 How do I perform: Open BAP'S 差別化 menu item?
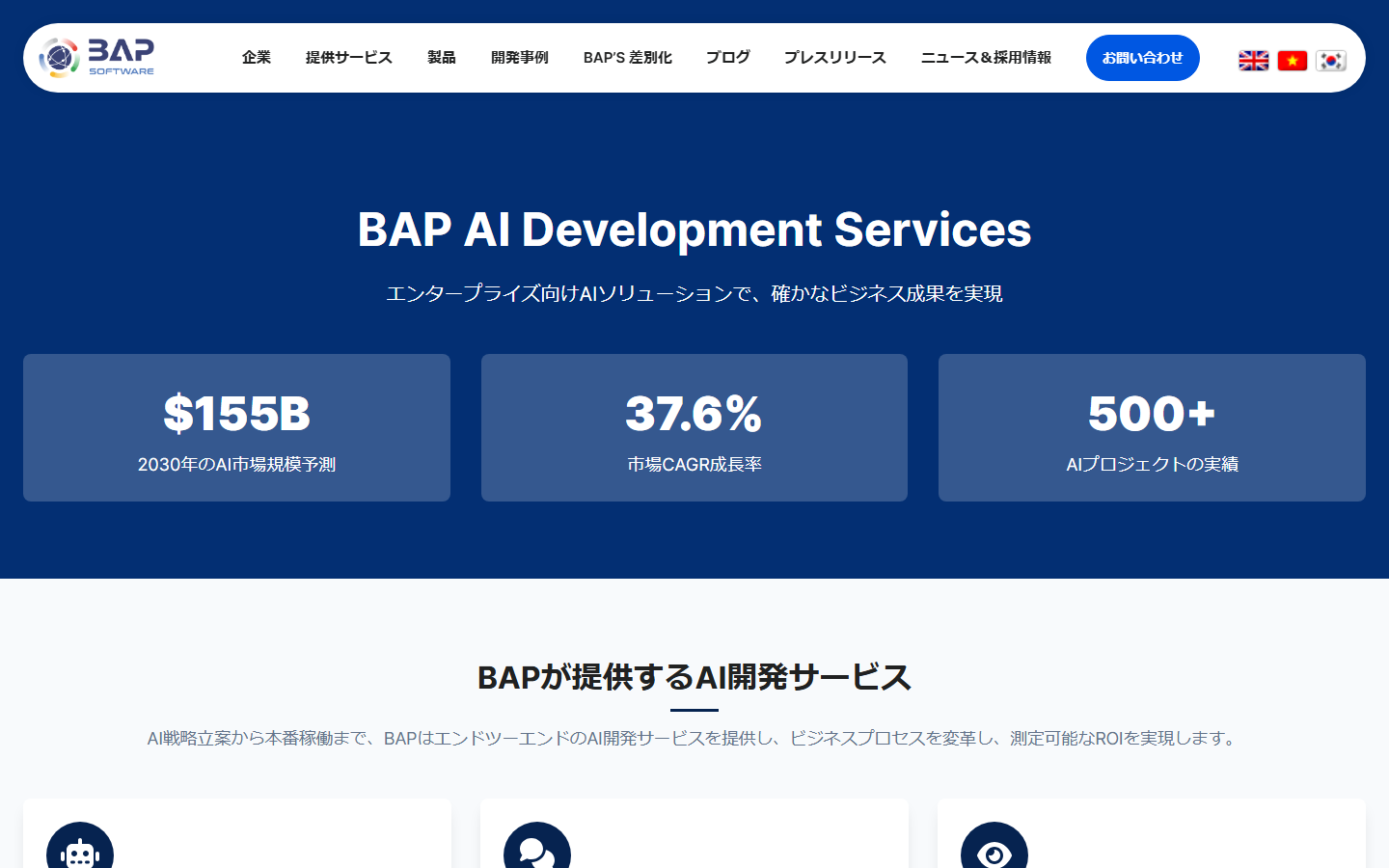628,58
